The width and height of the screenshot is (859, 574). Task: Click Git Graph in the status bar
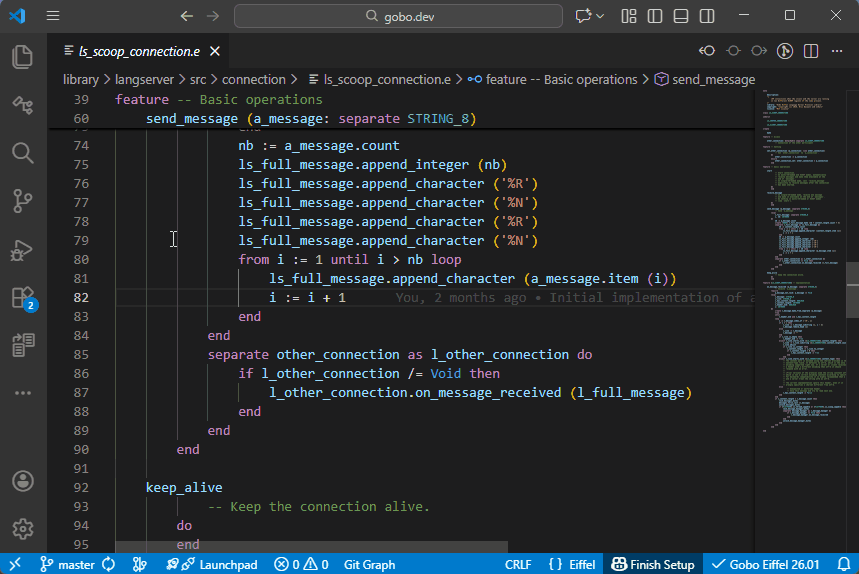[x=369, y=564]
